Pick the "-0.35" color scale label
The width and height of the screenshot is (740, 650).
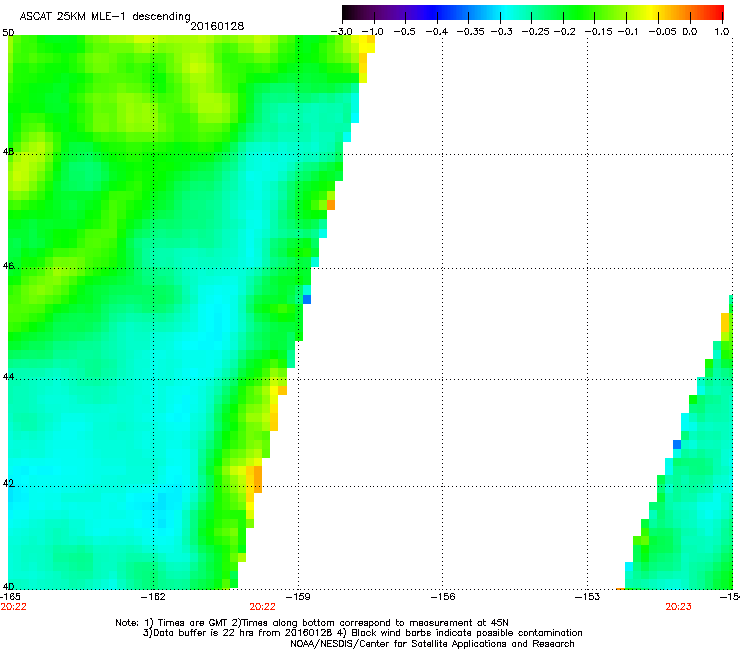pyautogui.click(x=471, y=32)
